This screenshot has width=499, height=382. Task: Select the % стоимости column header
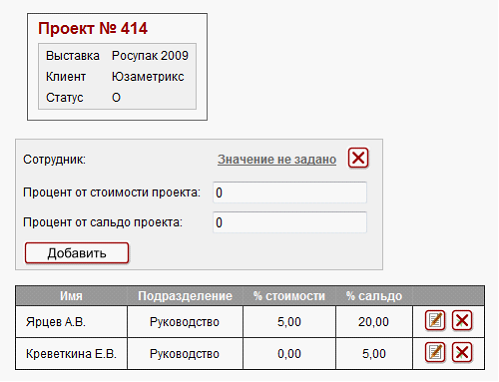tap(289, 296)
